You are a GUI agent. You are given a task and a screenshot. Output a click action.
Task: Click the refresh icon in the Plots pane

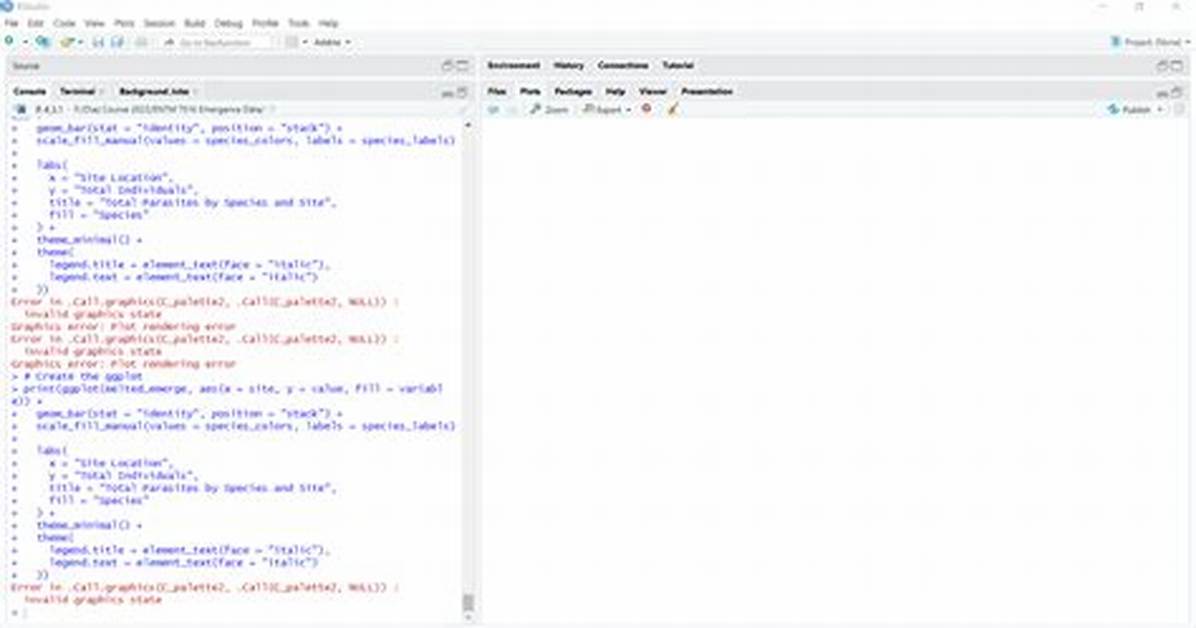click(1180, 110)
